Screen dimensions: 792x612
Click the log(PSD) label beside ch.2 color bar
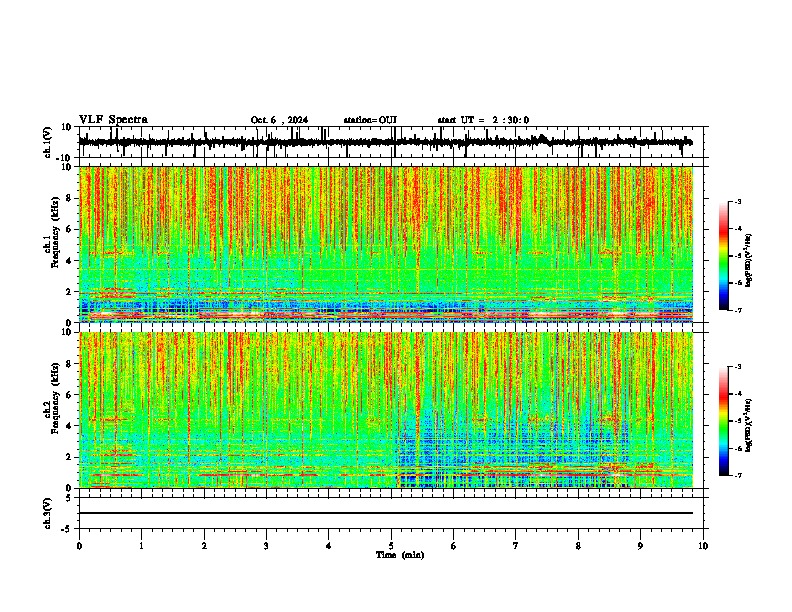click(x=749, y=426)
